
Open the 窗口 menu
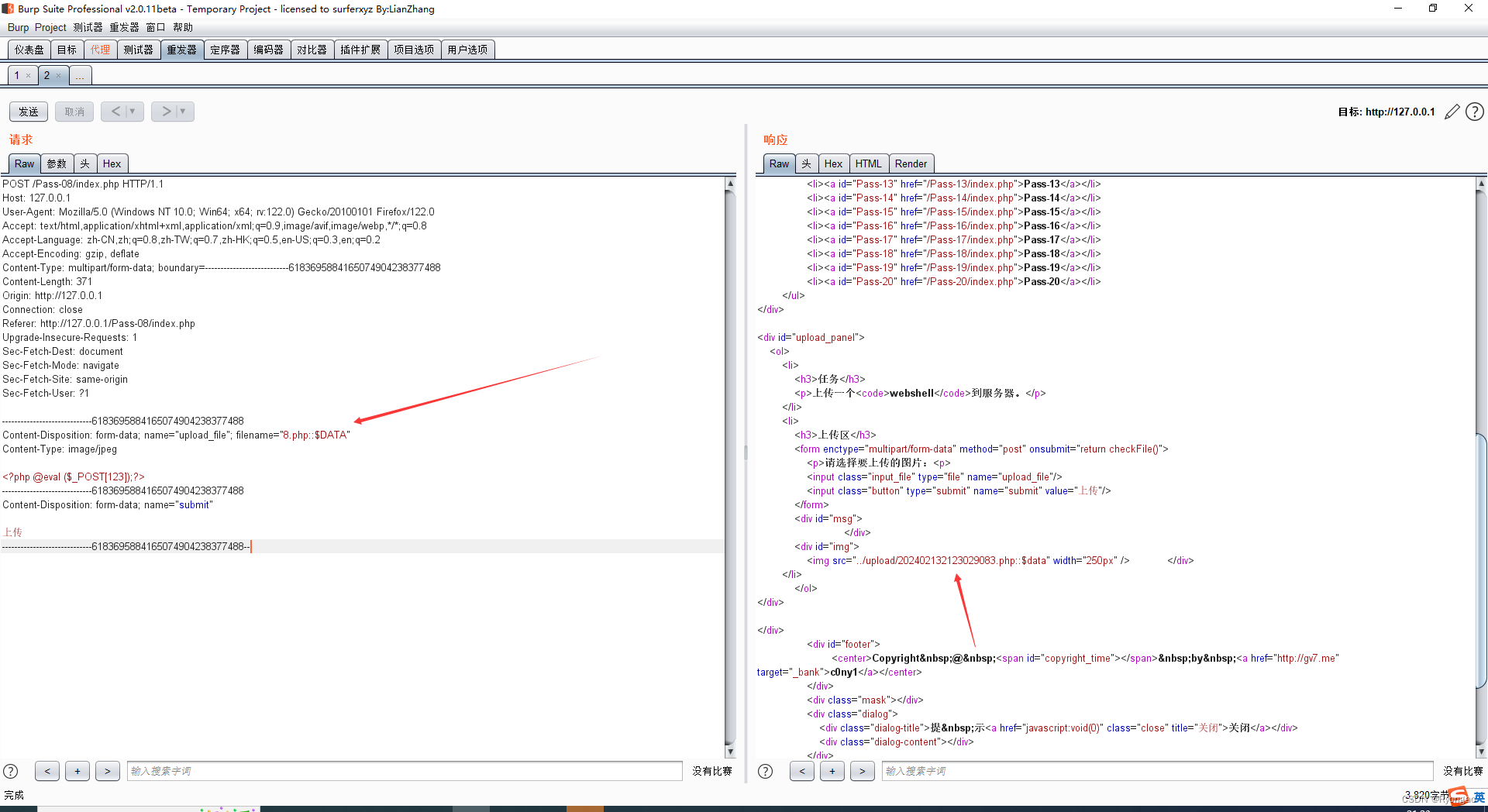pyautogui.click(x=156, y=27)
